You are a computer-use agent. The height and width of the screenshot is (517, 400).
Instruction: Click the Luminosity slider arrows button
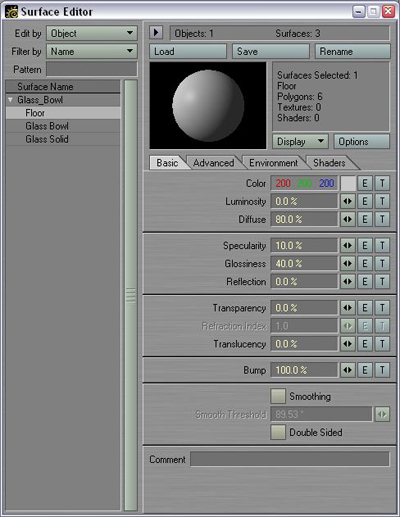point(347,201)
